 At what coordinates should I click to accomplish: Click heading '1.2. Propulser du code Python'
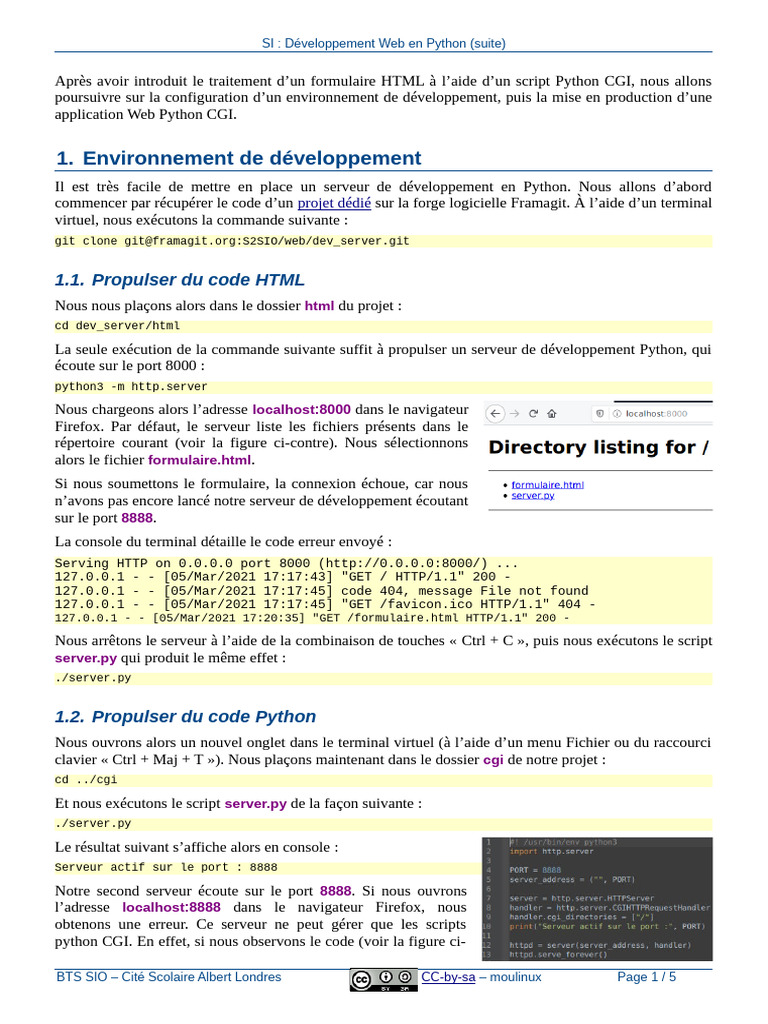click(185, 716)
